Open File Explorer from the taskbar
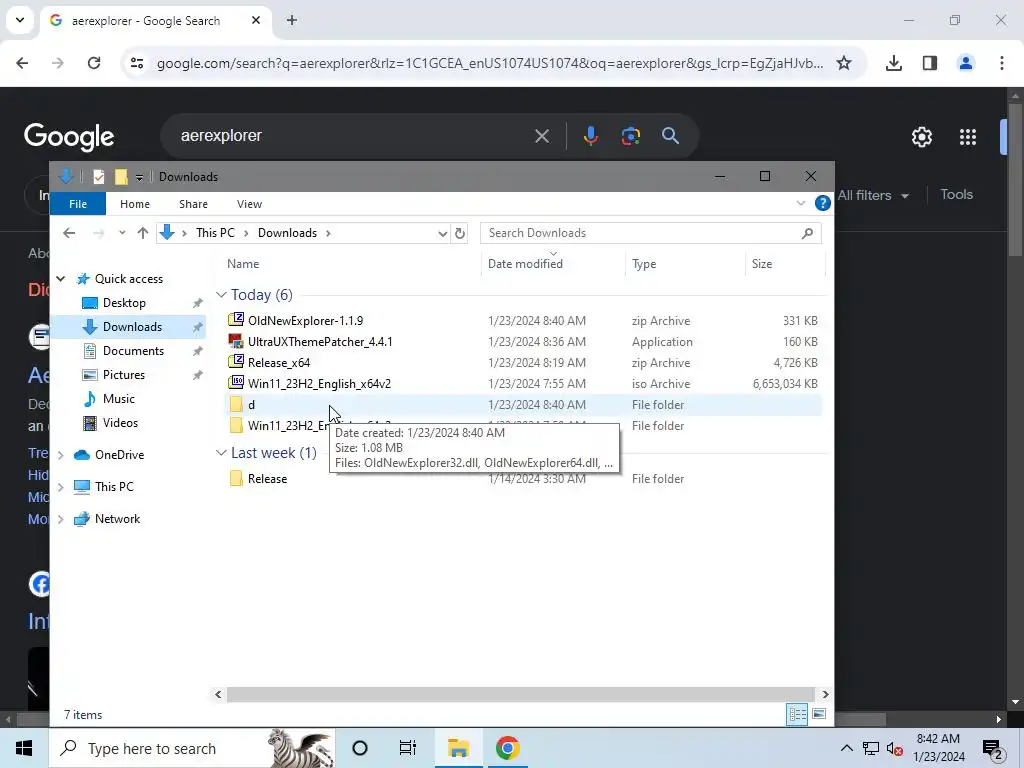Screen dimensions: 1024x768 point(458,748)
